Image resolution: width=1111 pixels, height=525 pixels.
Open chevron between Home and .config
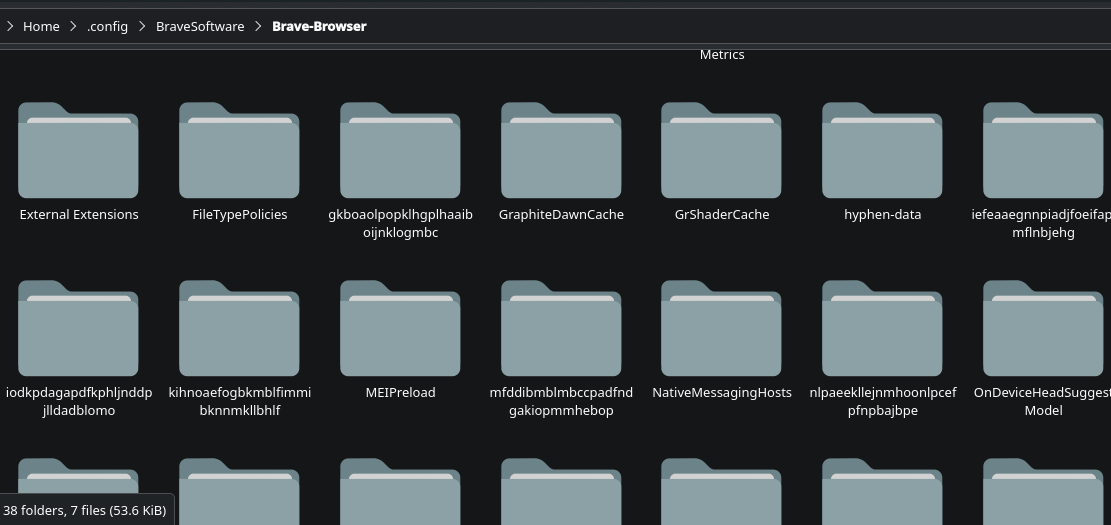click(x=73, y=26)
